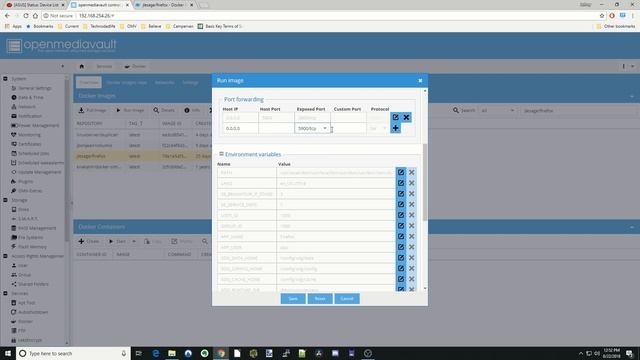The width and height of the screenshot is (640, 360).
Task: Click the empty Host Port field
Action: click(276, 128)
